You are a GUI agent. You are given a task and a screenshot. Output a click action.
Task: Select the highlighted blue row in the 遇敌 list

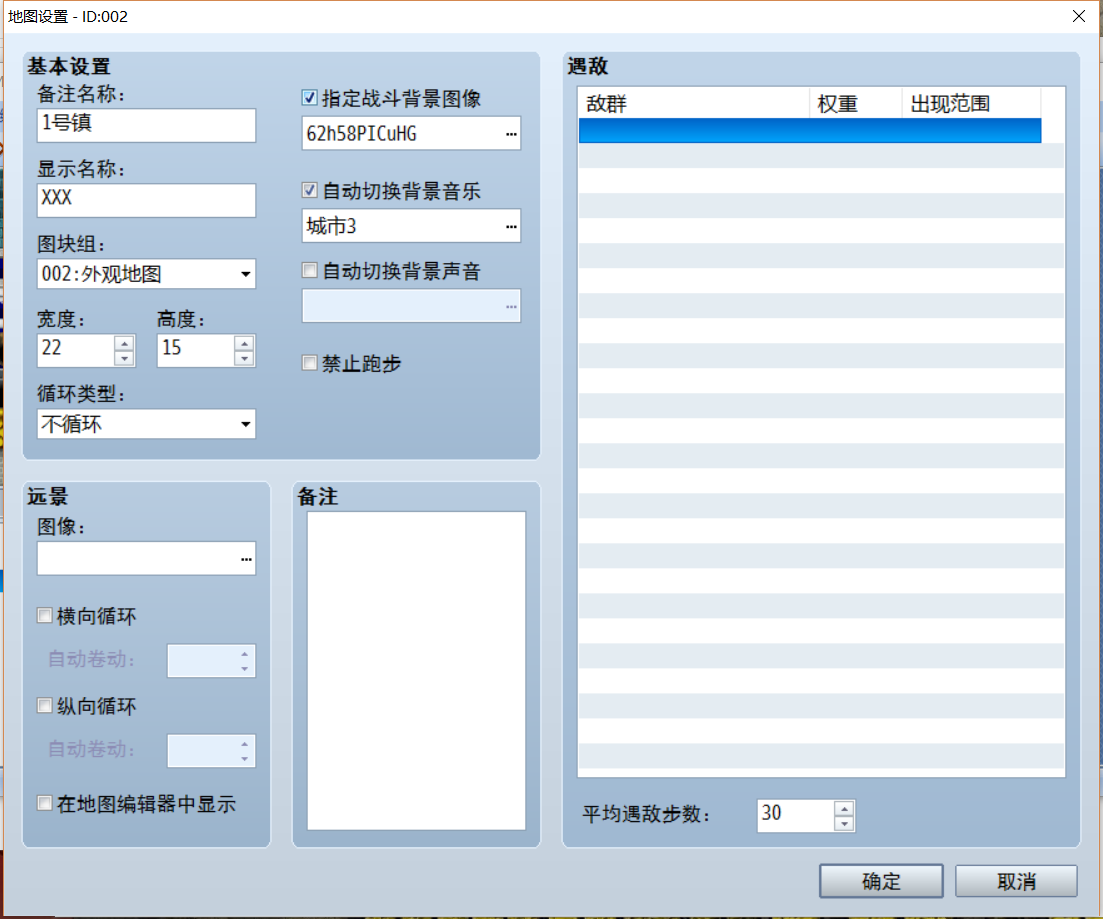pos(810,131)
